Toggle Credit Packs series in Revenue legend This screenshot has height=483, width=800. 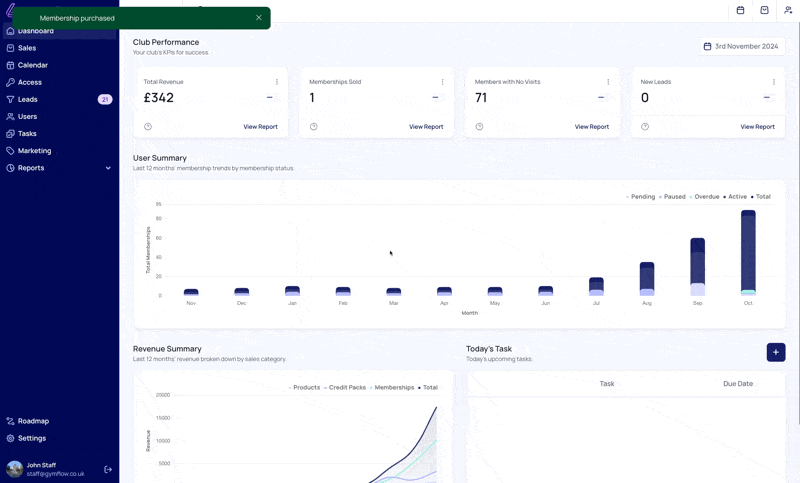coord(347,387)
